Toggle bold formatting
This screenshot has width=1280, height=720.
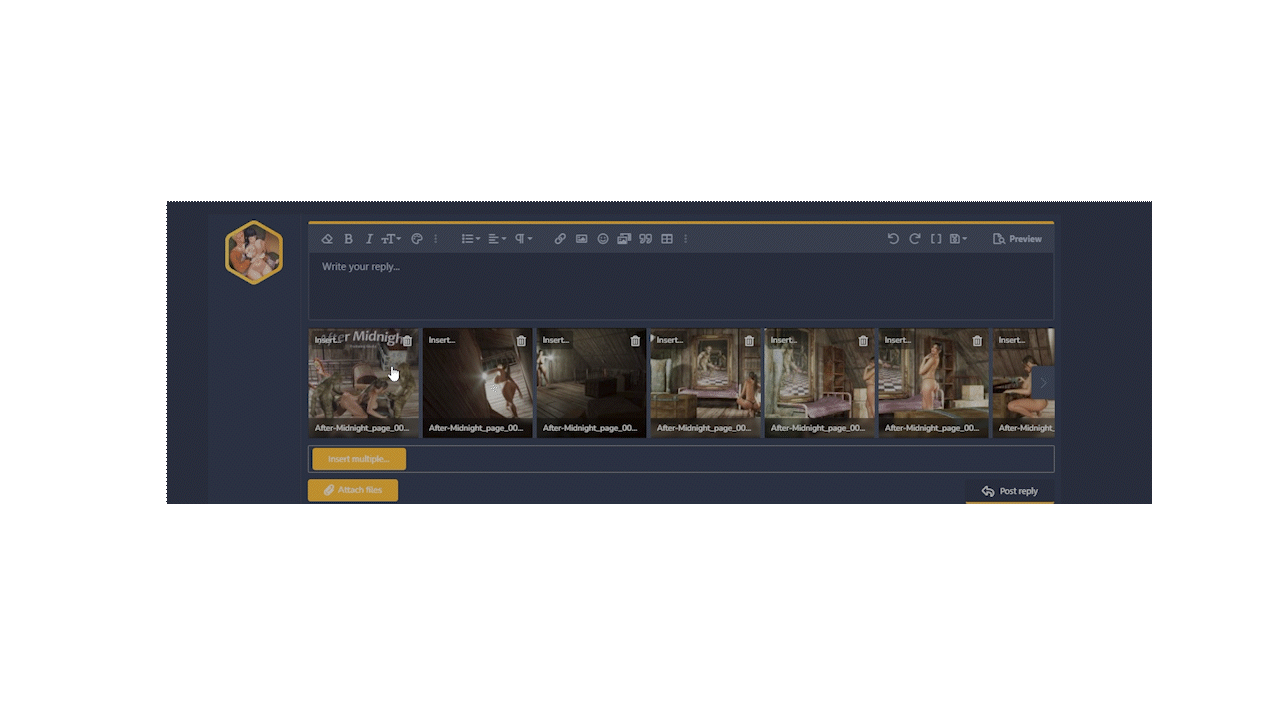(x=348, y=239)
